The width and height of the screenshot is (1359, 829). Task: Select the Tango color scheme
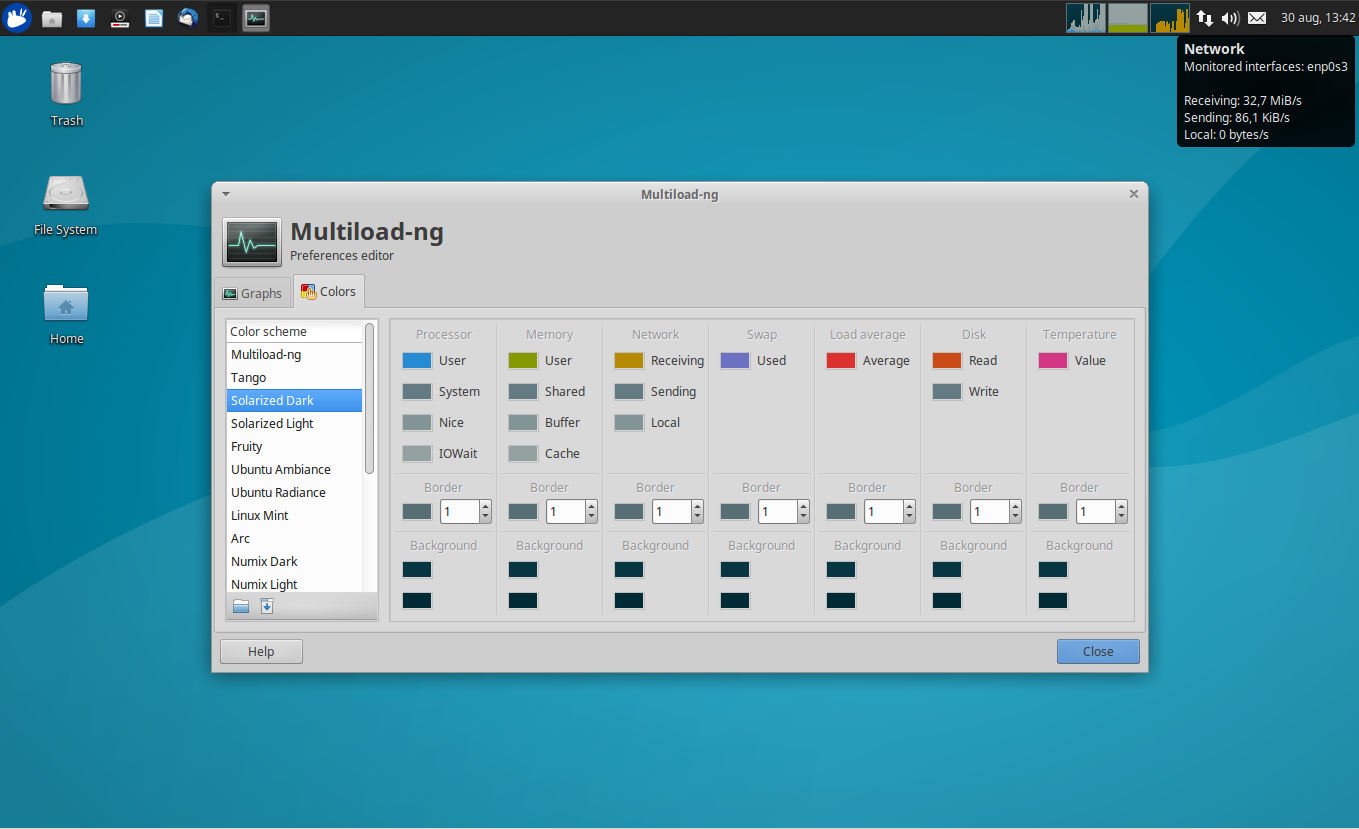coord(294,377)
